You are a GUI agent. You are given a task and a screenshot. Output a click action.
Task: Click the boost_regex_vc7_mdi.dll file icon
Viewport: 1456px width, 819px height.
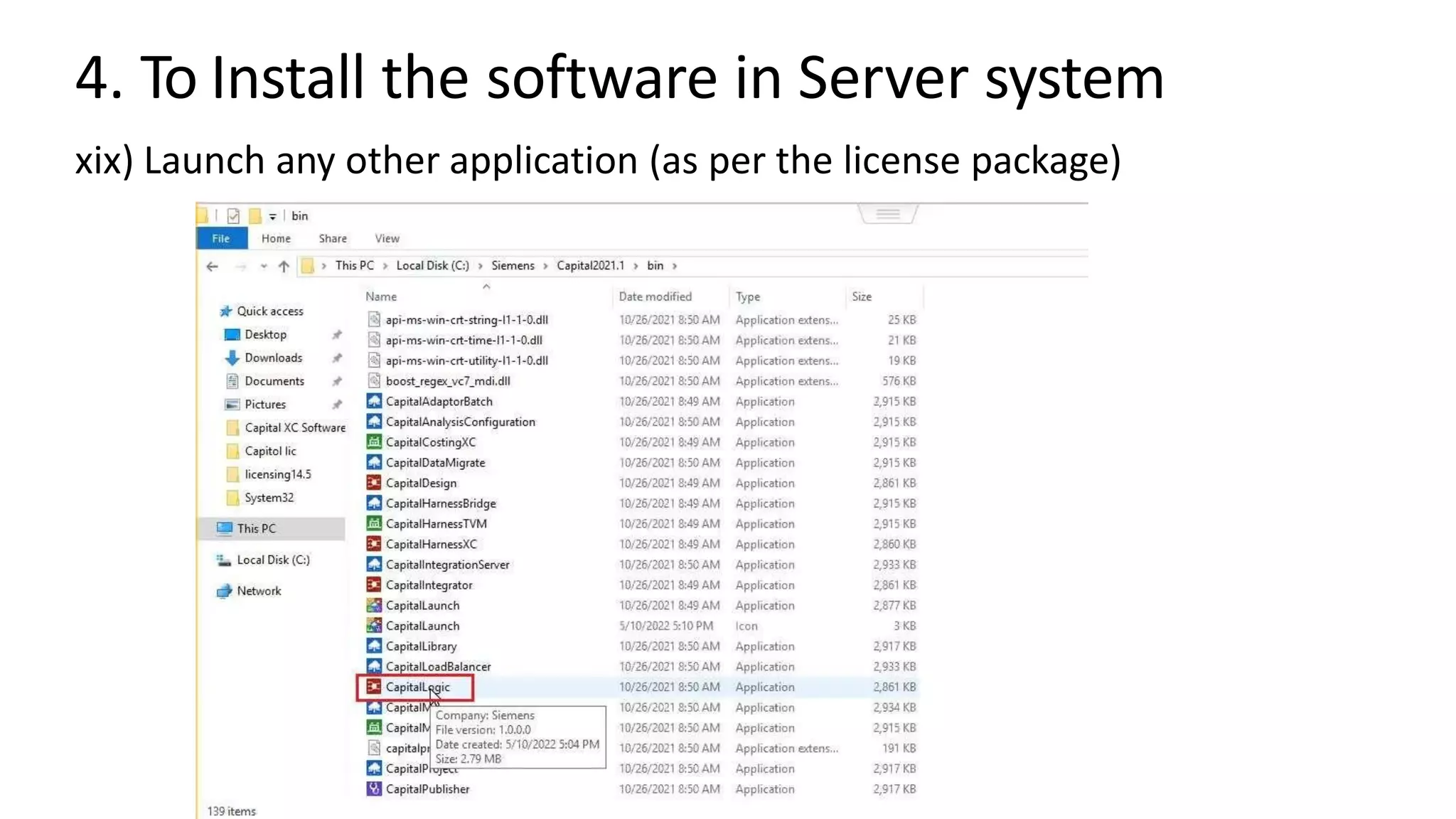point(373,380)
